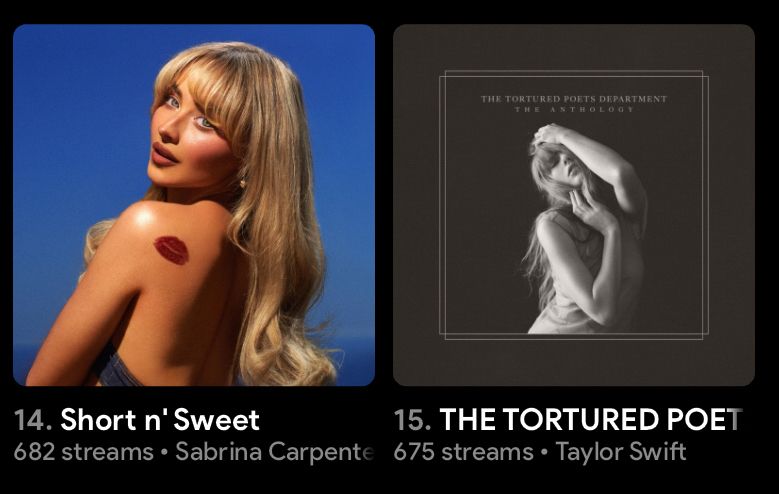Click the black-and-white figure on Anthology cover

click(x=584, y=229)
